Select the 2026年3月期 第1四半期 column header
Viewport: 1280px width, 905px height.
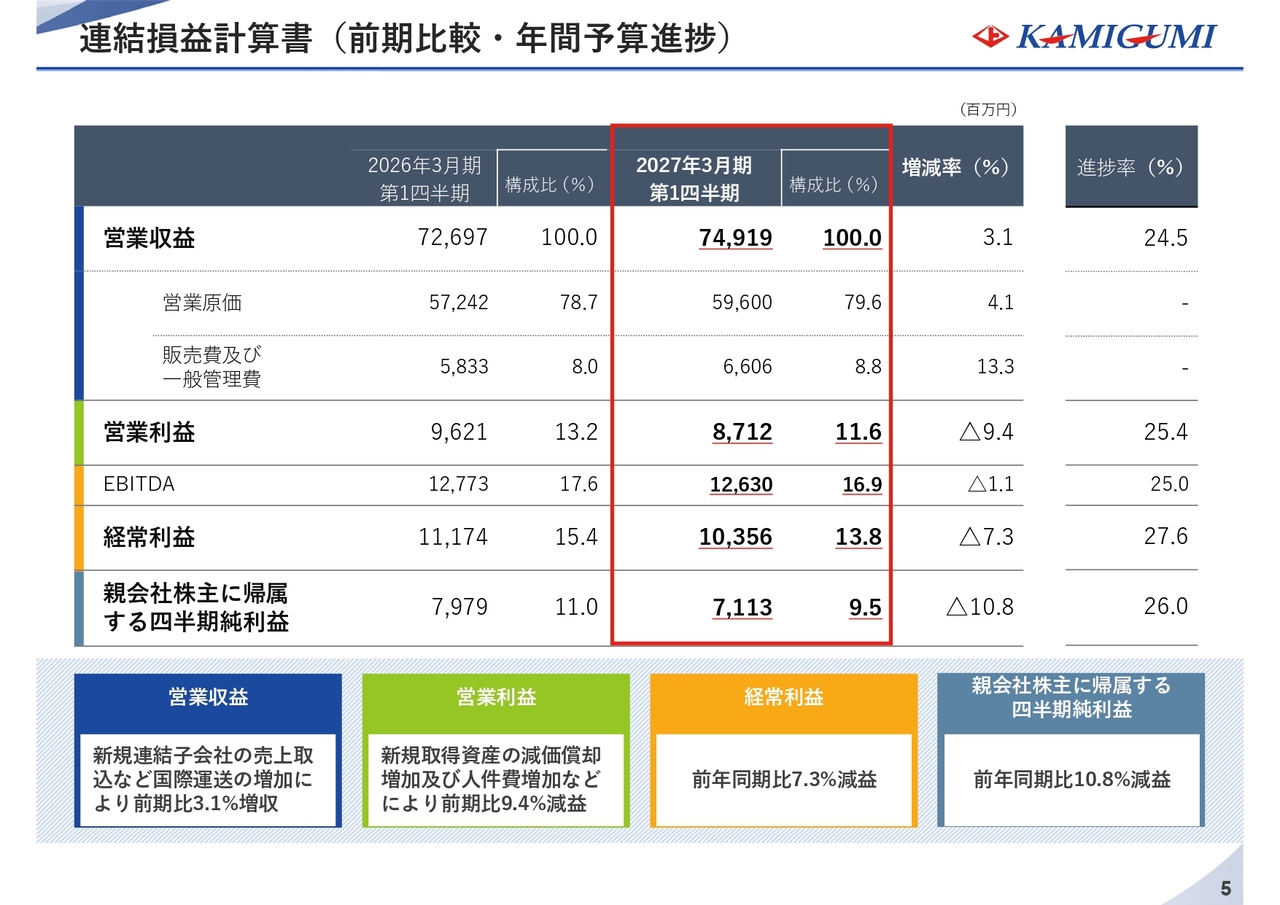(x=425, y=179)
